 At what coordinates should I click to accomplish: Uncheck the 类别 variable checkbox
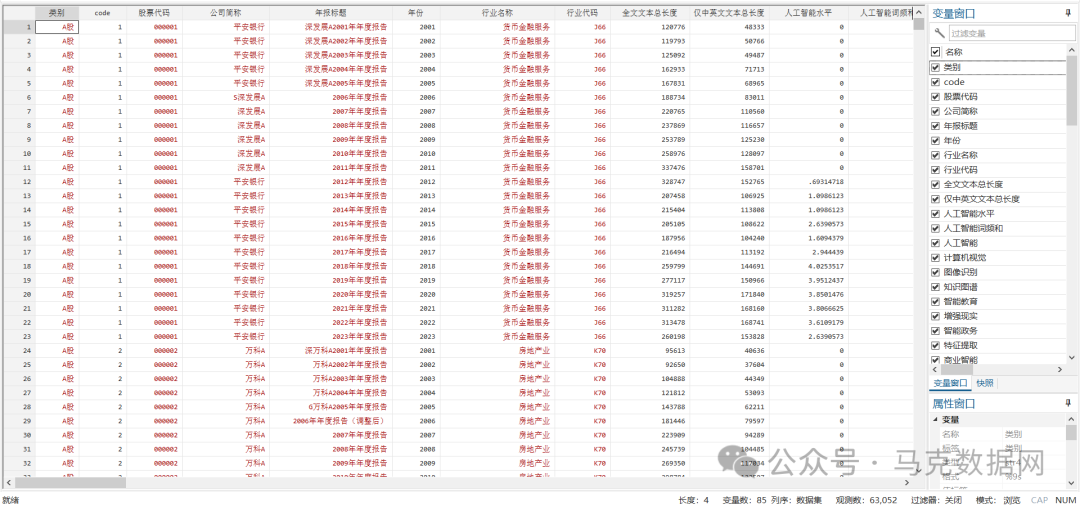(x=935, y=67)
